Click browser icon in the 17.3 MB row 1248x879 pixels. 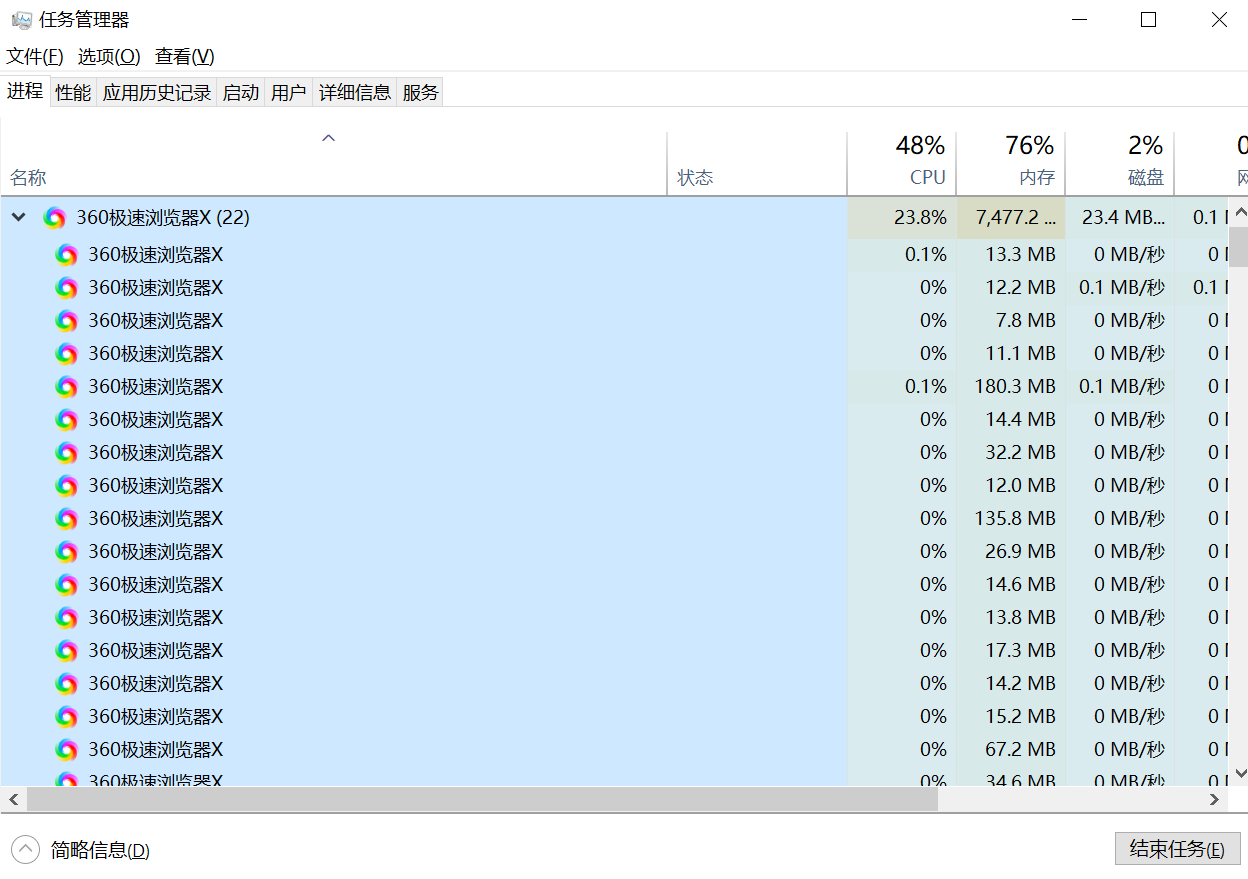(x=67, y=651)
